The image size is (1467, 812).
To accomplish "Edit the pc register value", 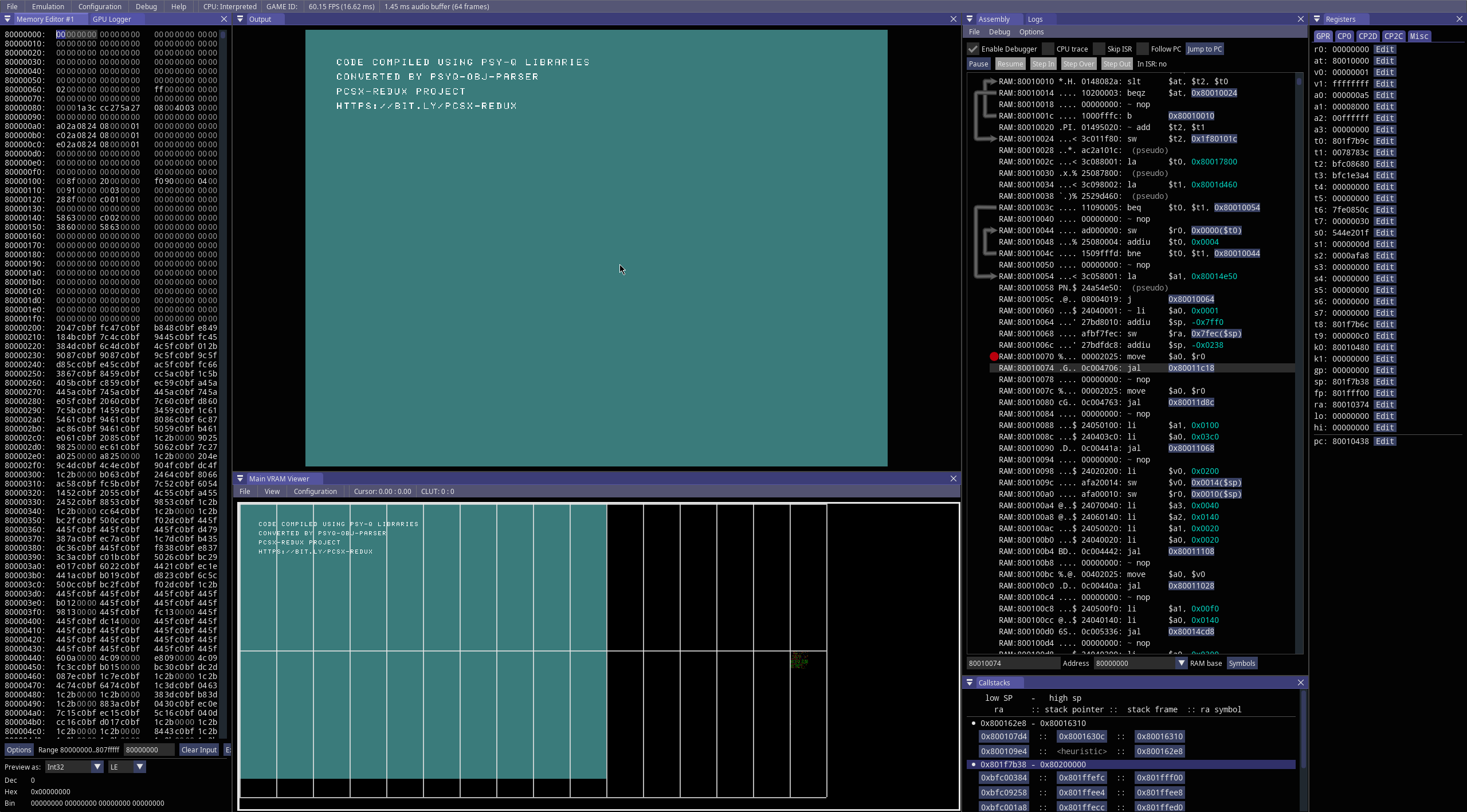I will pyautogui.click(x=1384, y=441).
